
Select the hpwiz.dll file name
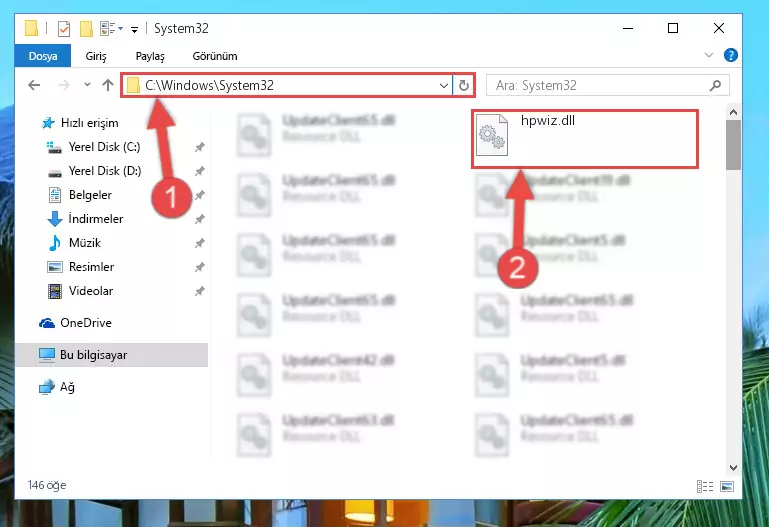click(548, 121)
